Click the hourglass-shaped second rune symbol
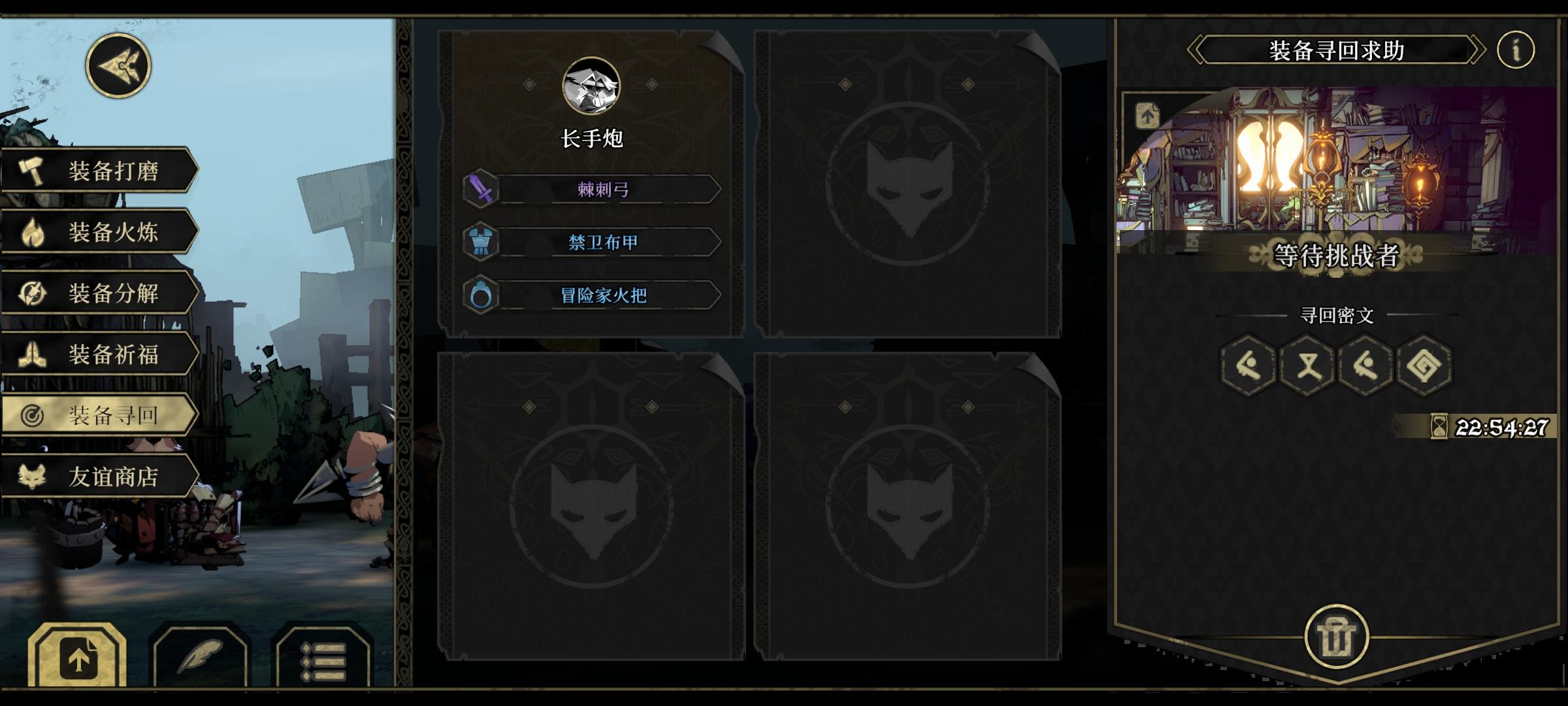 pyautogui.click(x=1307, y=365)
